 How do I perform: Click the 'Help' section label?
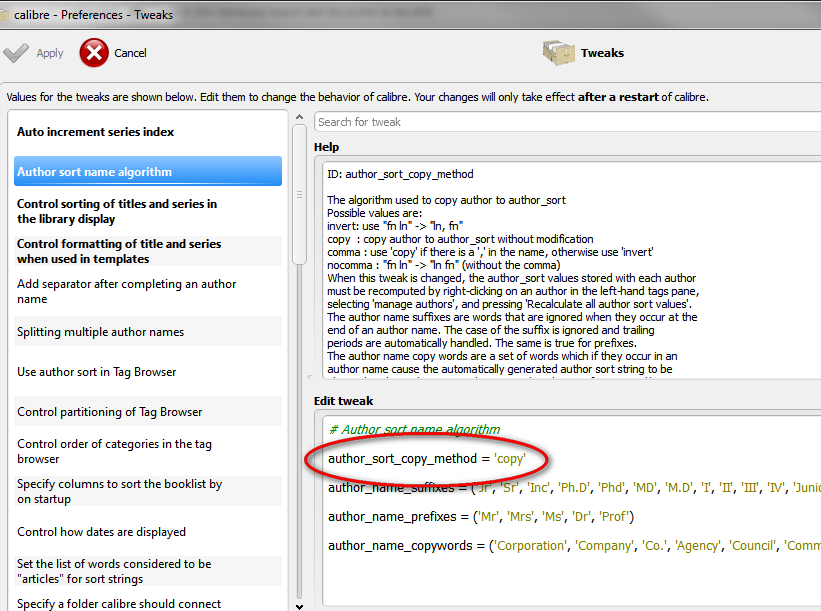(326, 147)
